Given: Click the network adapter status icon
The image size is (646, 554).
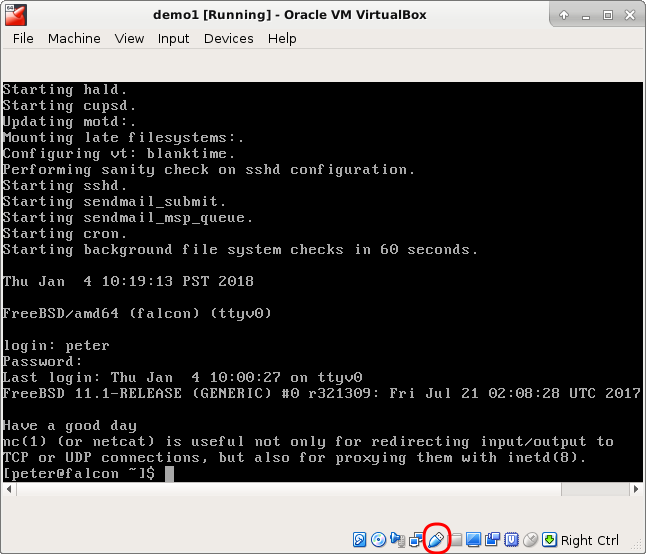Looking at the screenshot, I should point(416,540).
